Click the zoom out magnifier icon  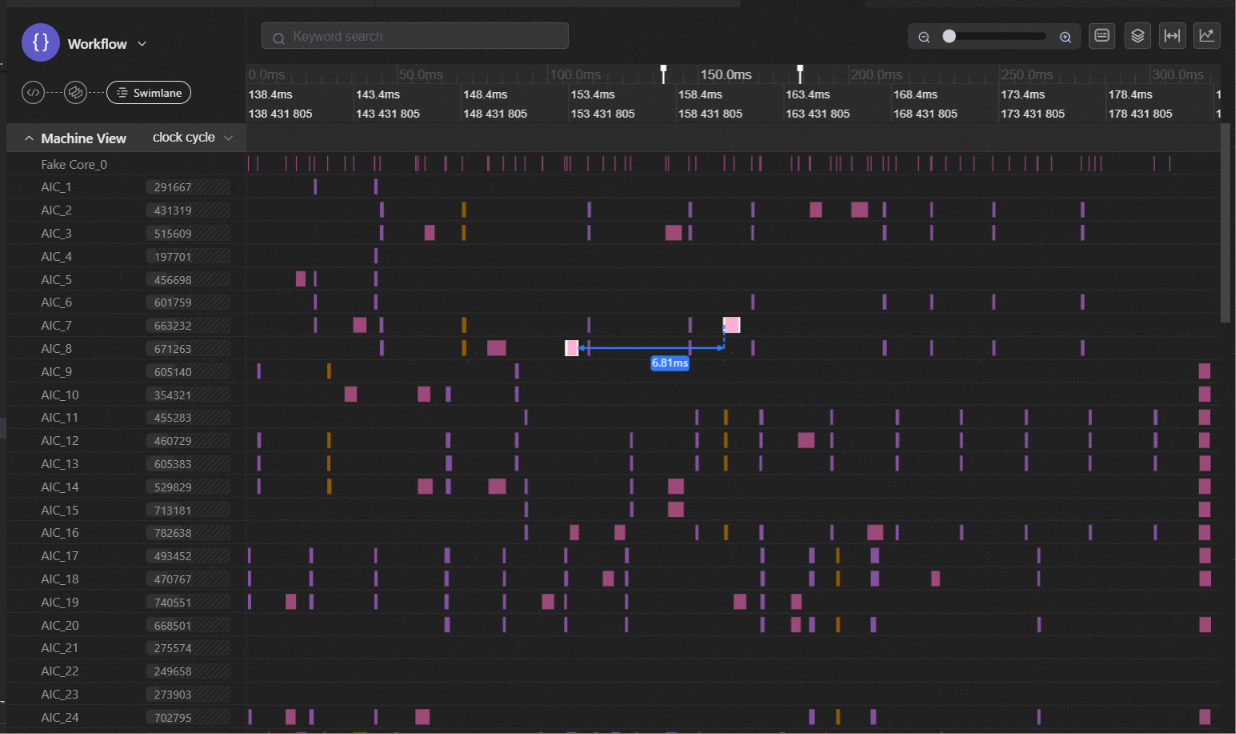[x=924, y=37]
